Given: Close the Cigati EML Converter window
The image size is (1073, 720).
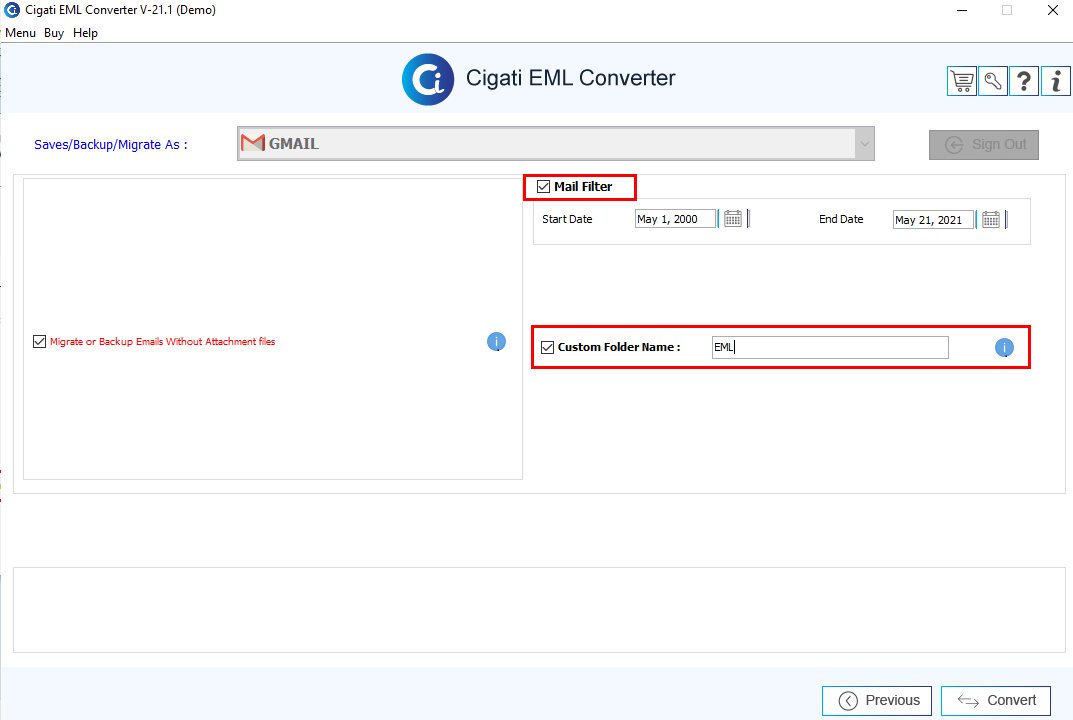Looking at the screenshot, I should pos(1052,10).
